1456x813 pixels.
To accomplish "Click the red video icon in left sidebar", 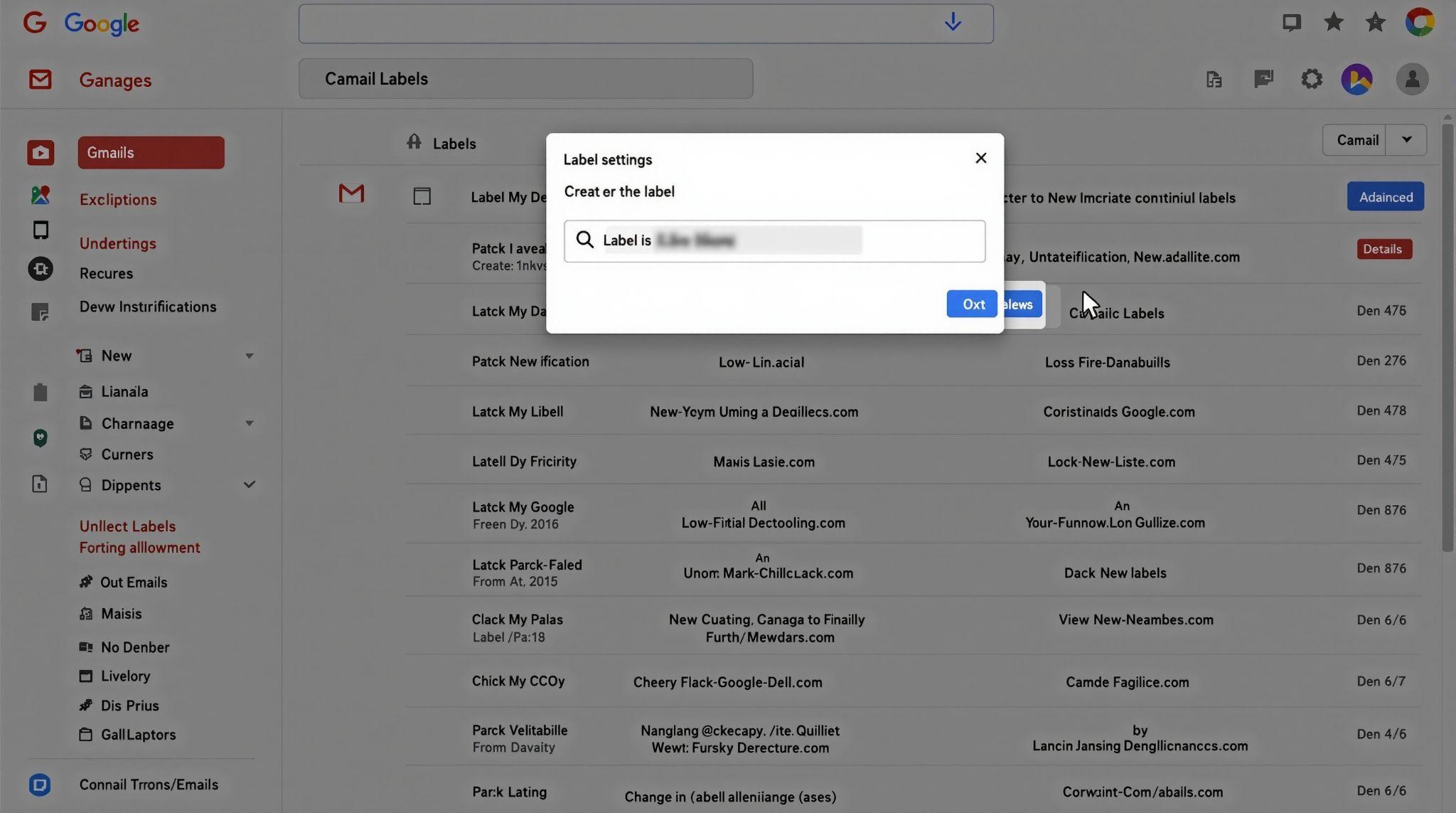I will (41, 152).
